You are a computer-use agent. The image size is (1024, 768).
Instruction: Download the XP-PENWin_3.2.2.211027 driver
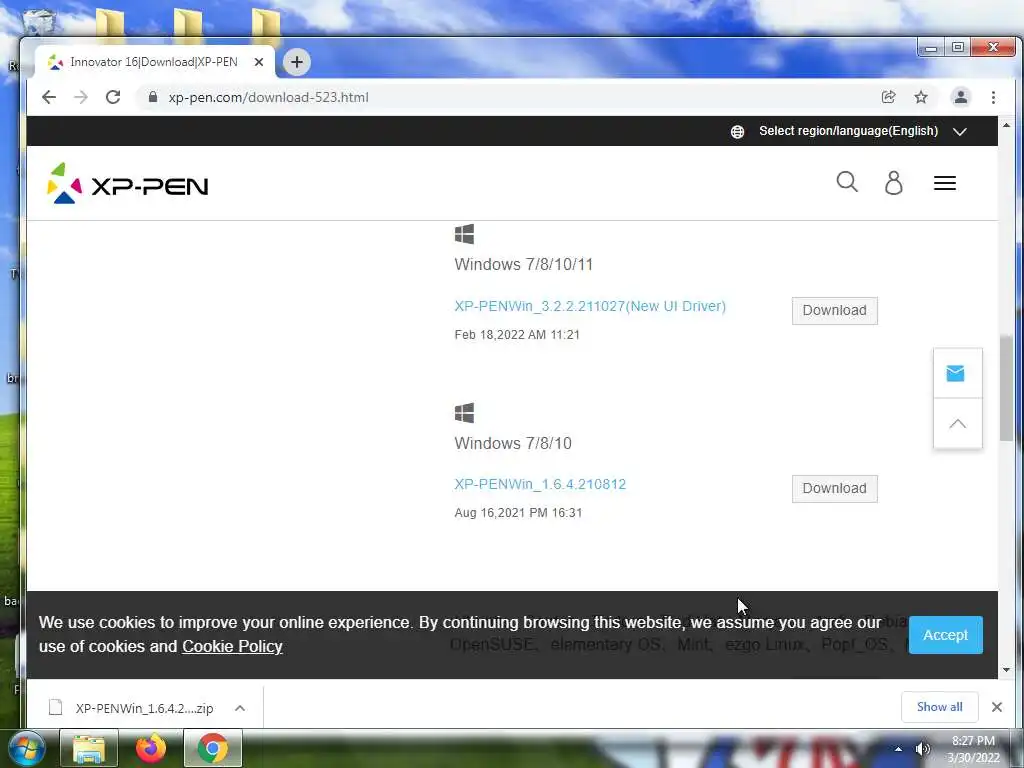(x=835, y=310)
